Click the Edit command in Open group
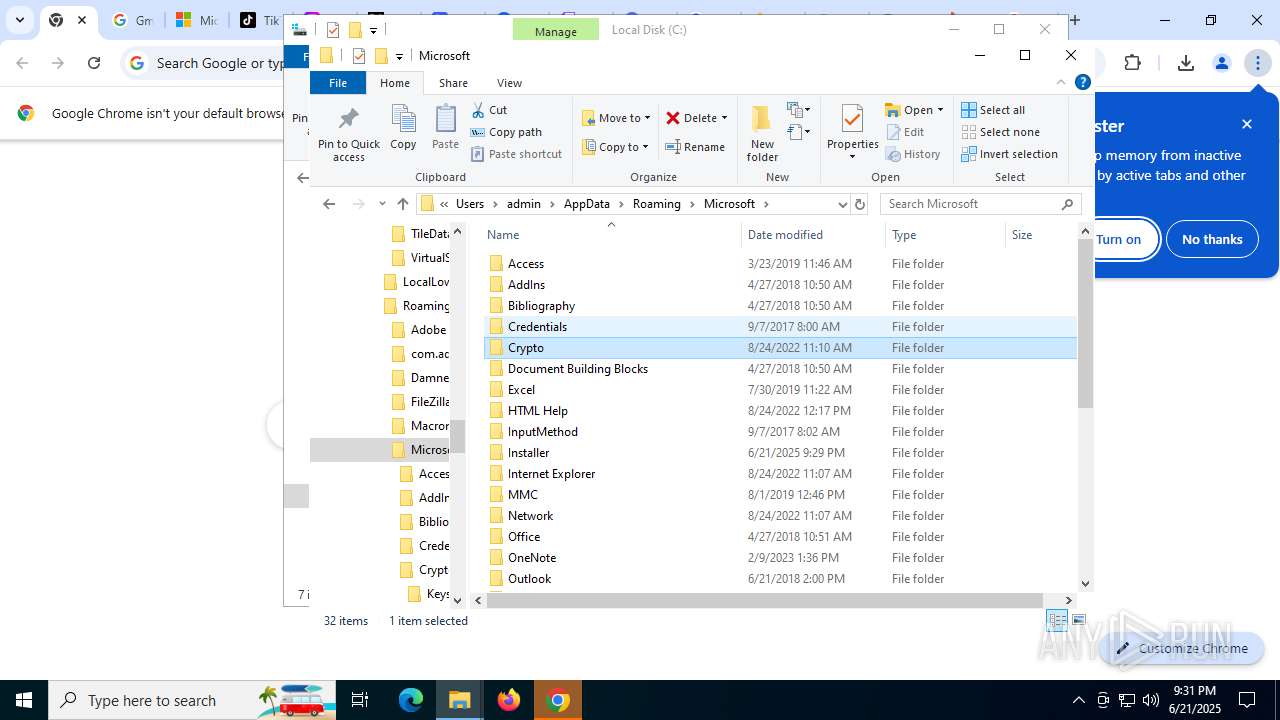This screenshot has width=1280, height=720. 905,132
